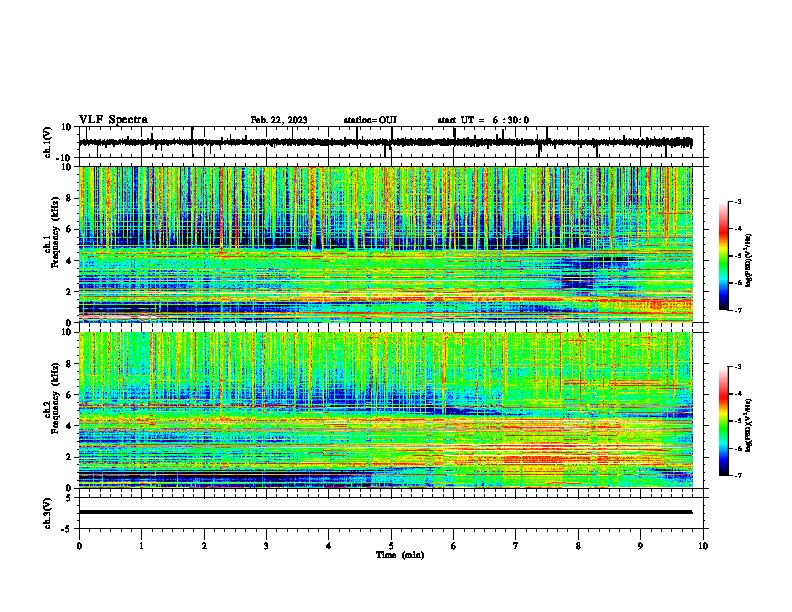The height and width of the screenshot is (612, 792).
Task: Click the -3 value on ch.2 color bar
Action: 738,367
